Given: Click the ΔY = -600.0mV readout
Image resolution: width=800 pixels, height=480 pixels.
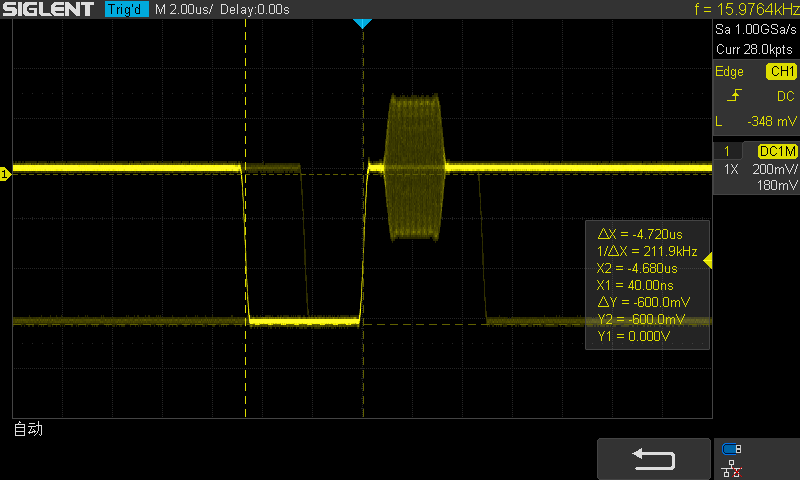Looking at the screenshot, I should tap(643, 302).
